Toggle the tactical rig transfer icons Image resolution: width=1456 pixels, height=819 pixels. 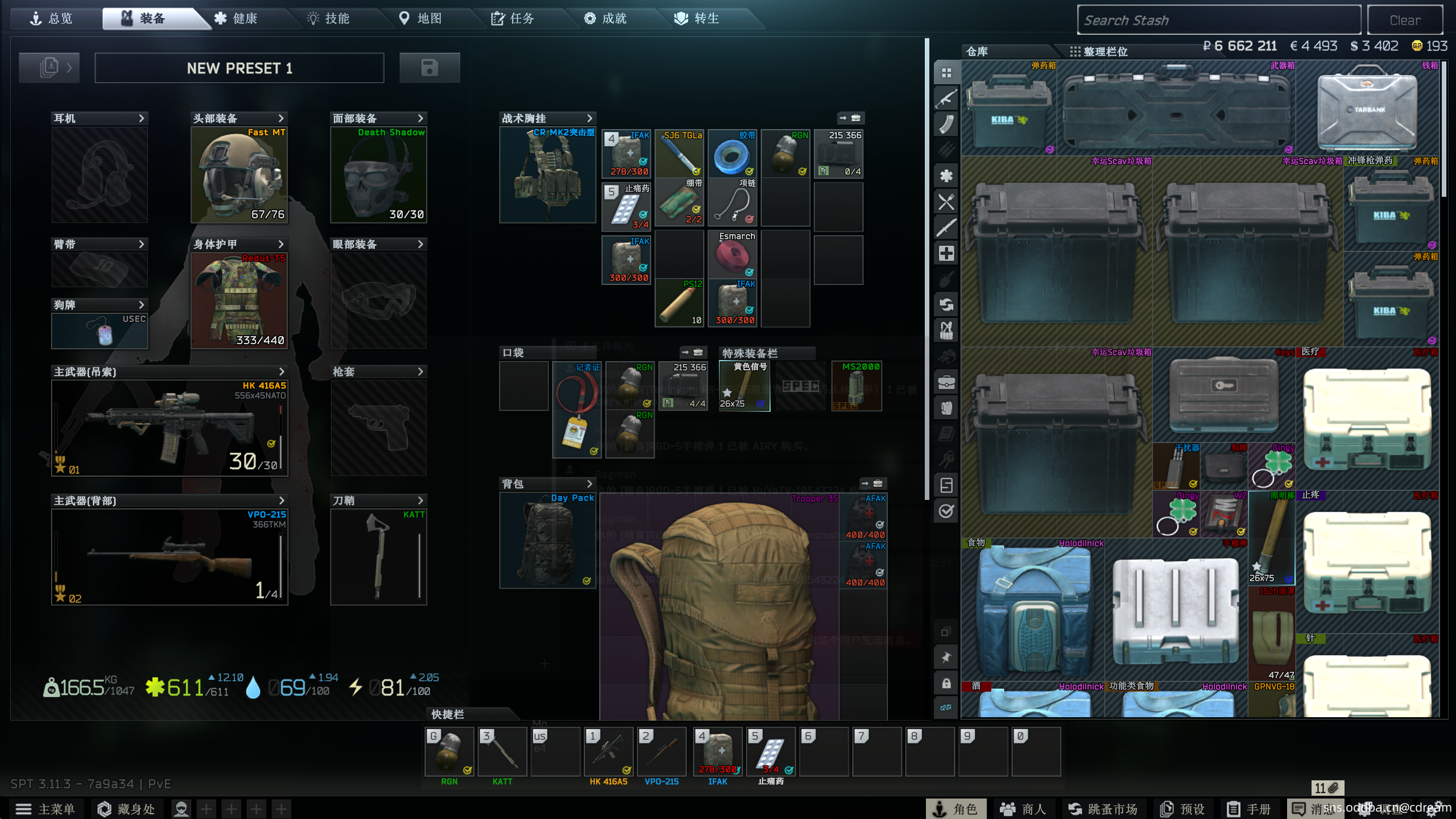point(850,118)
